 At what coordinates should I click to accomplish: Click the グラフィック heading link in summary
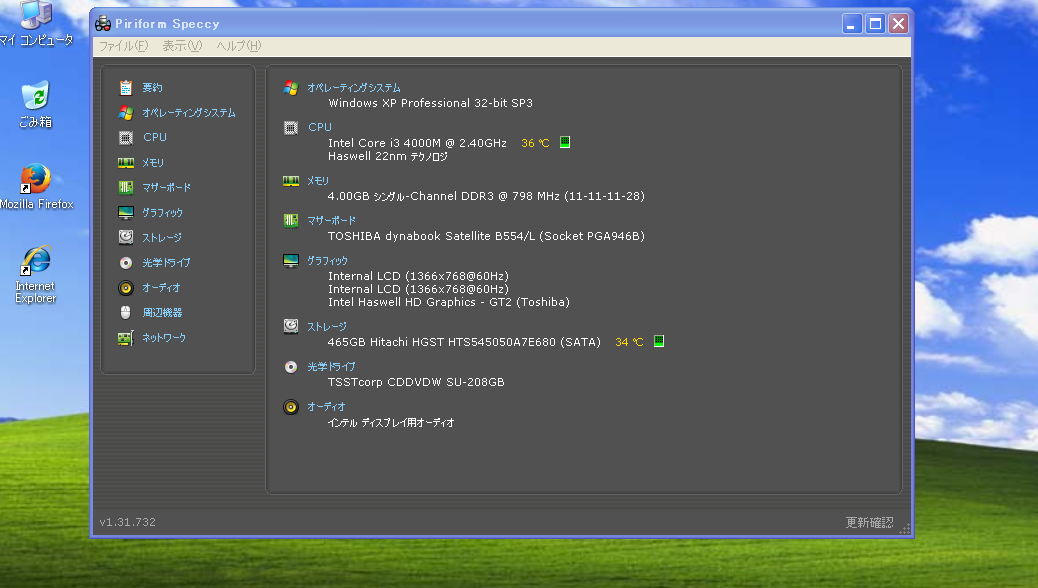[x=327, y=261]
